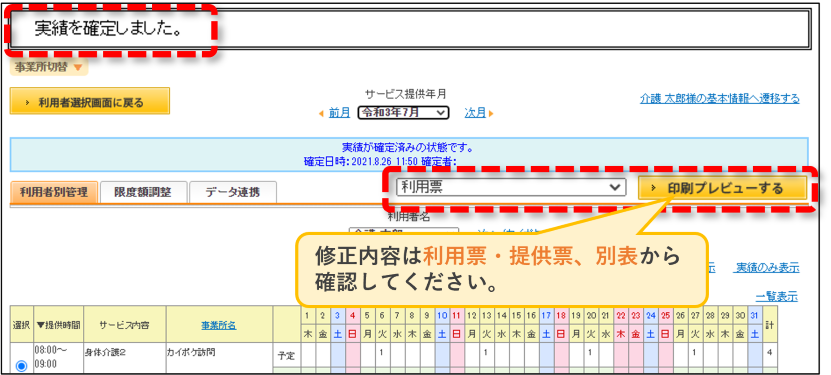This screenshot has height=375, width=831.
Task: Click the 事業所名 column header link
Action: coord(219,325)
